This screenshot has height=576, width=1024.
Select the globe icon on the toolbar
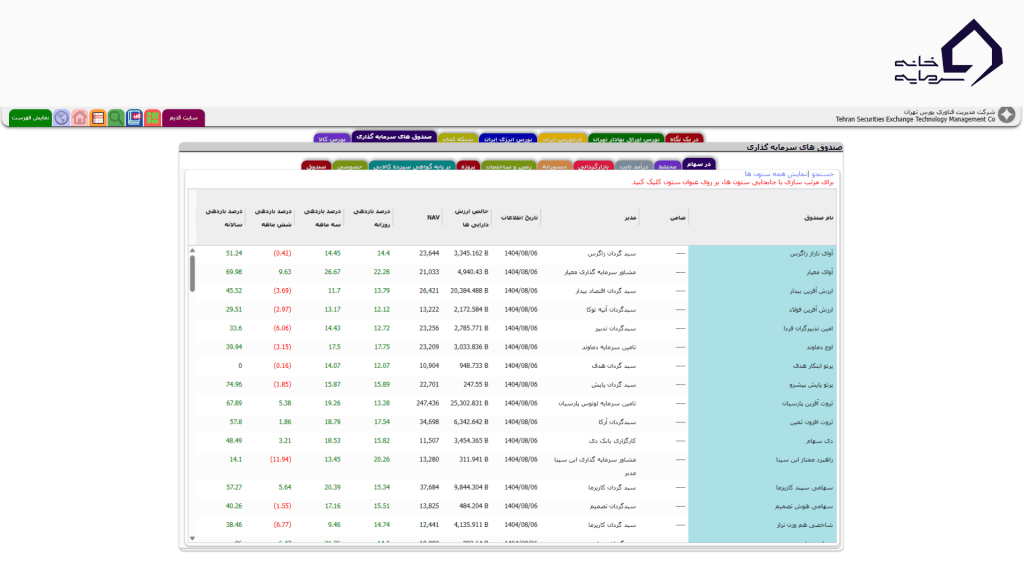61,117
